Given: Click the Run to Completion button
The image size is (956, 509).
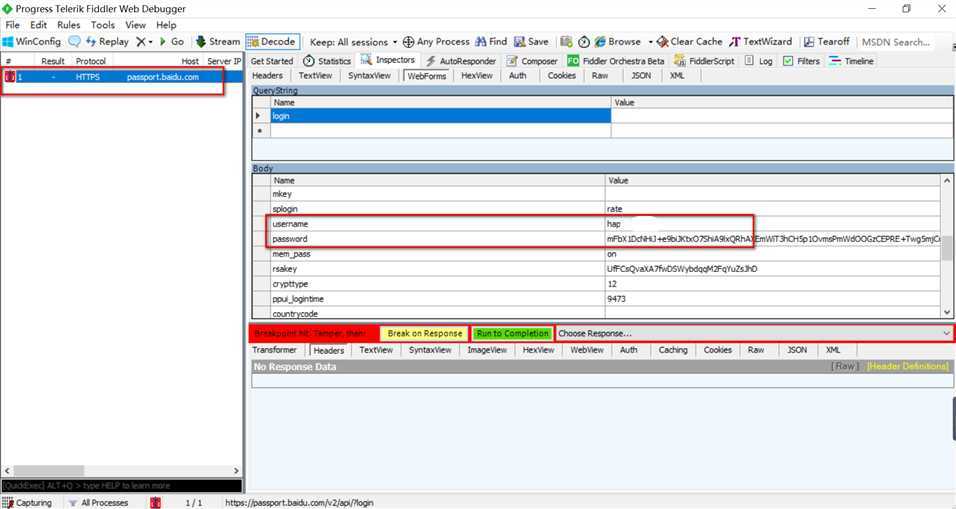Looking at the screenshot, I should coord(512,333).
